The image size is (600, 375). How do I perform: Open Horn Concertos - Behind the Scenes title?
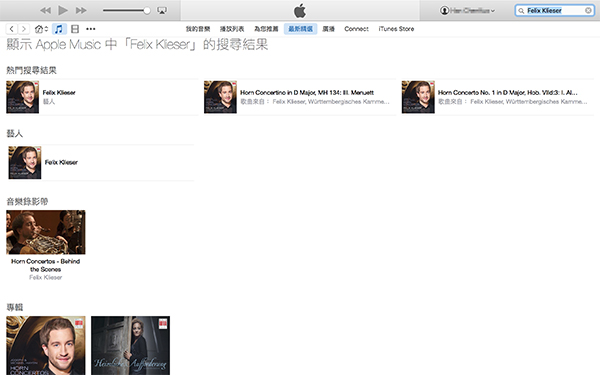(x=46, y=265)
